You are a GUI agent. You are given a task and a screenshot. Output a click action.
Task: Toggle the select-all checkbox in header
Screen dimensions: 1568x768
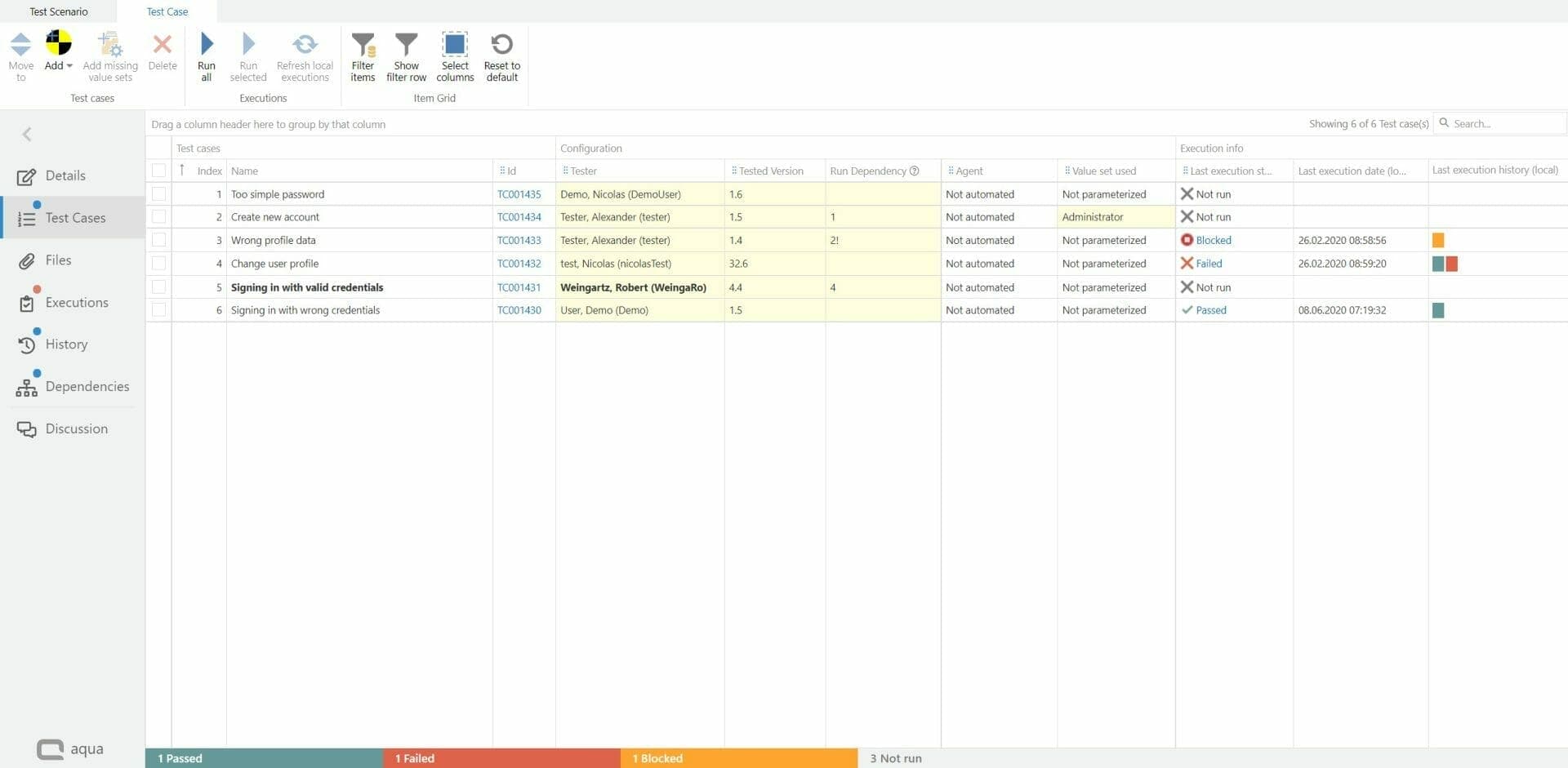pos(158,171)
